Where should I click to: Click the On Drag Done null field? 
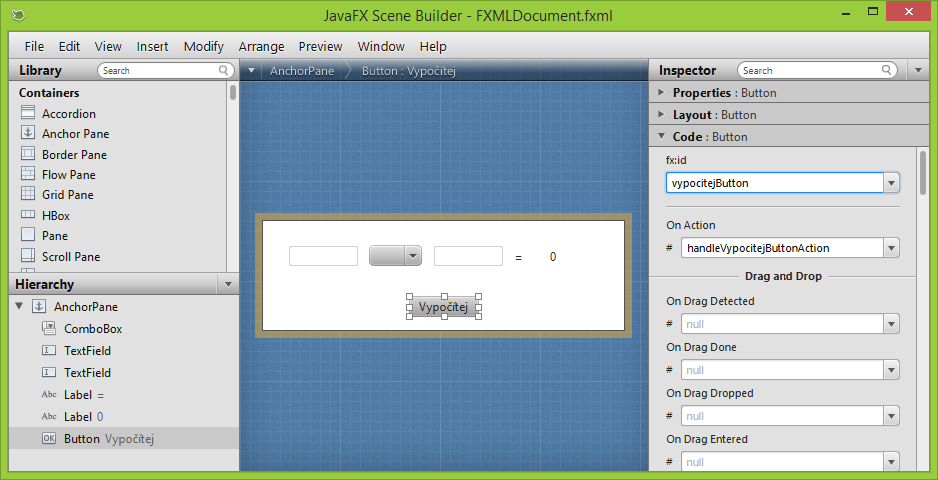(782, 370)
